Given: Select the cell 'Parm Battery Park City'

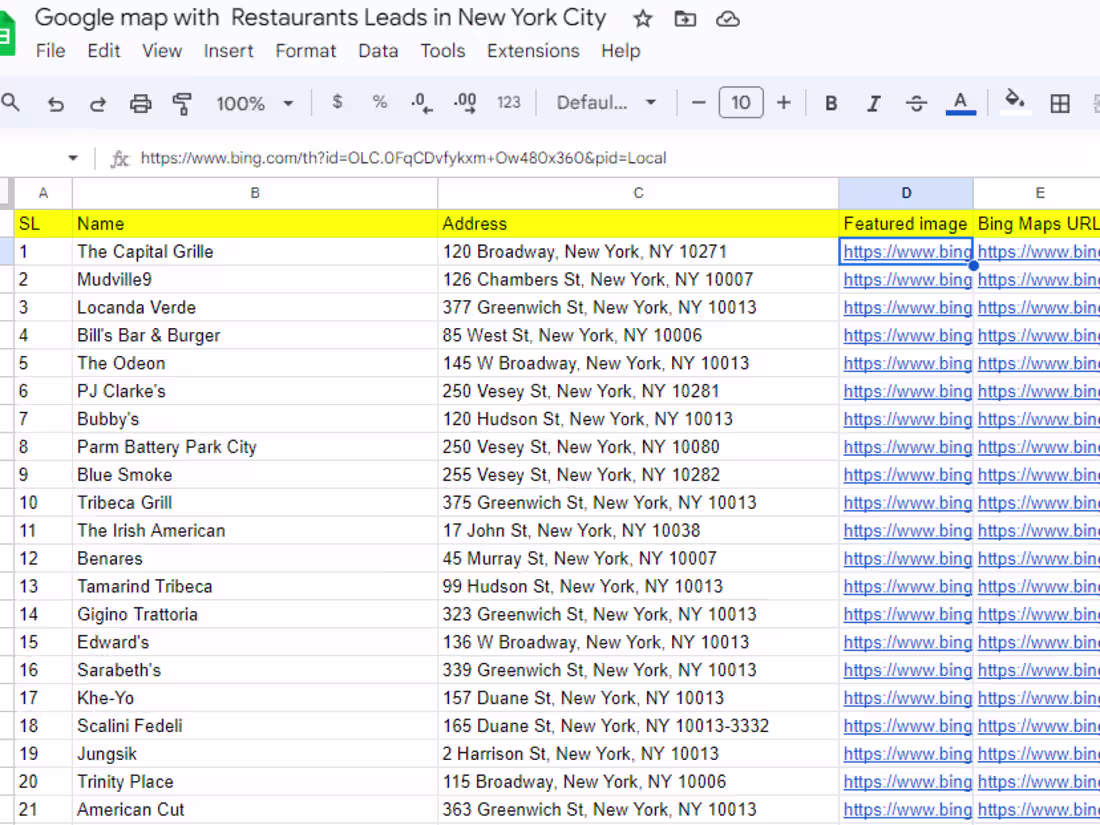Looking at the screenshot, I should (x=255, y=447).
